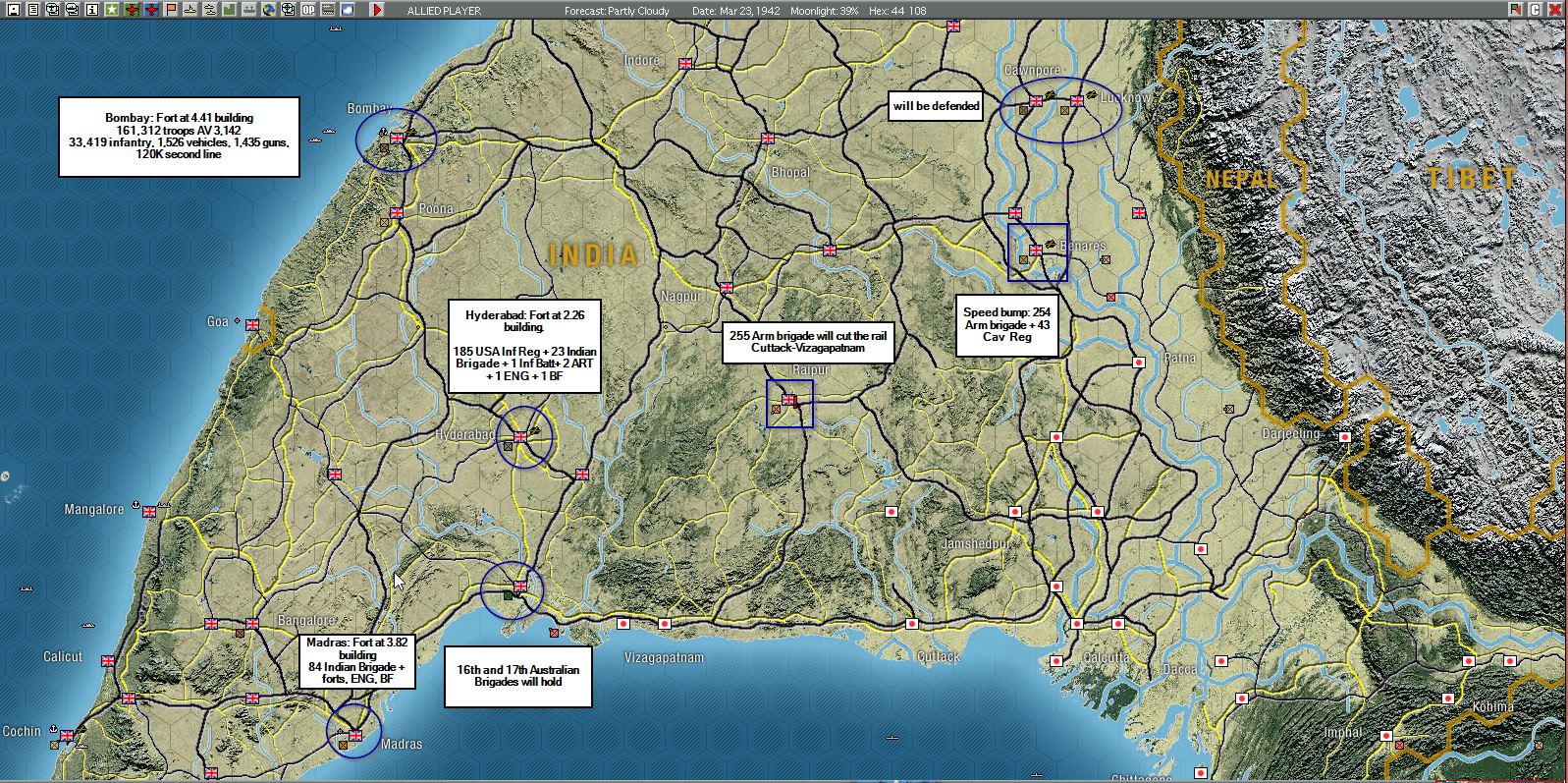The width and height of the screenshot is (1568, 783).
Task: Select the Hyderabad base flag
Action: click(520, 437)
